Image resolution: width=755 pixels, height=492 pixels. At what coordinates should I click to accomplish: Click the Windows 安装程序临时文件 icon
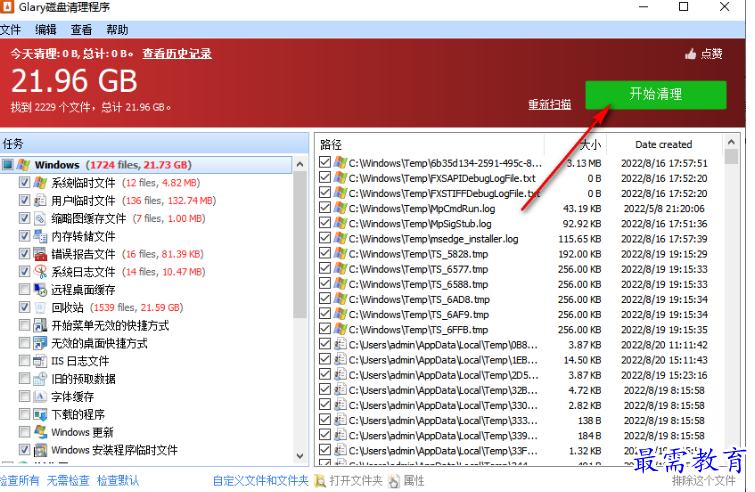coord(40,450)
